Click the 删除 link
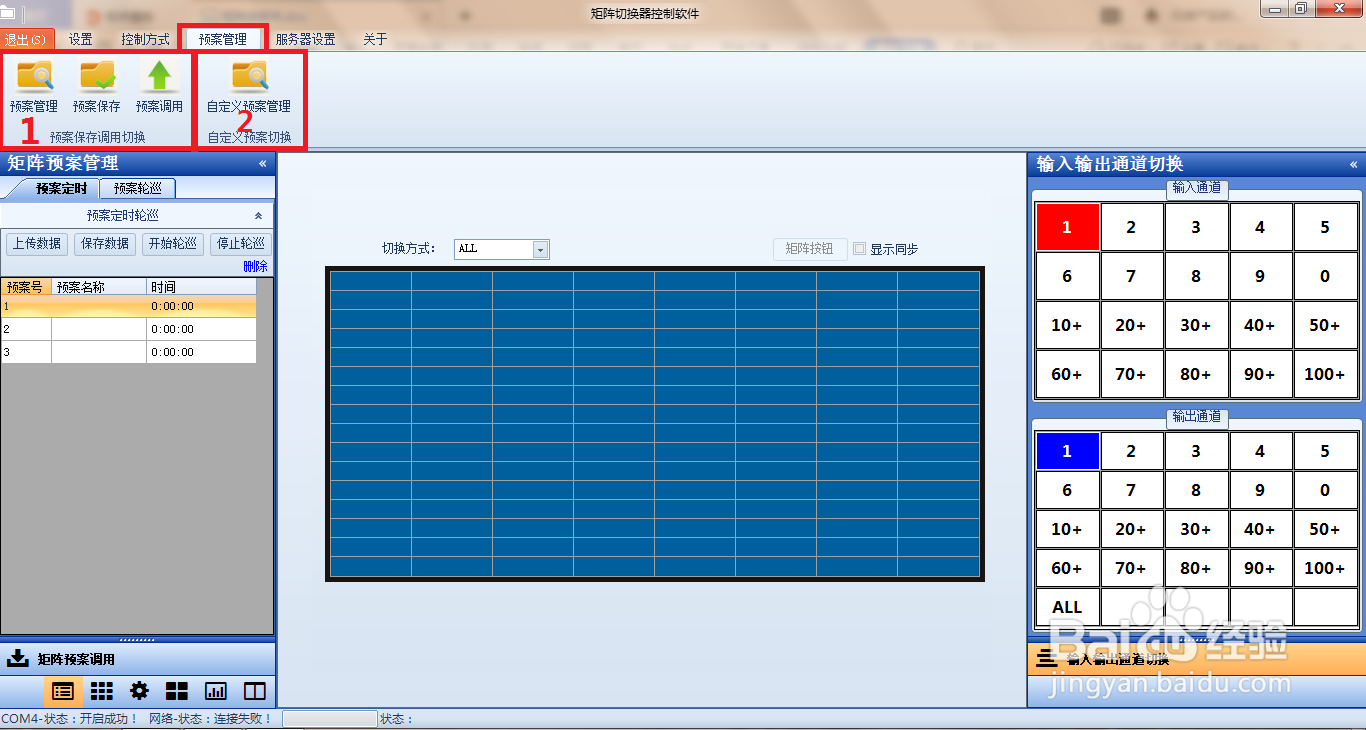1366x730 pixels. tap(256, 266)
